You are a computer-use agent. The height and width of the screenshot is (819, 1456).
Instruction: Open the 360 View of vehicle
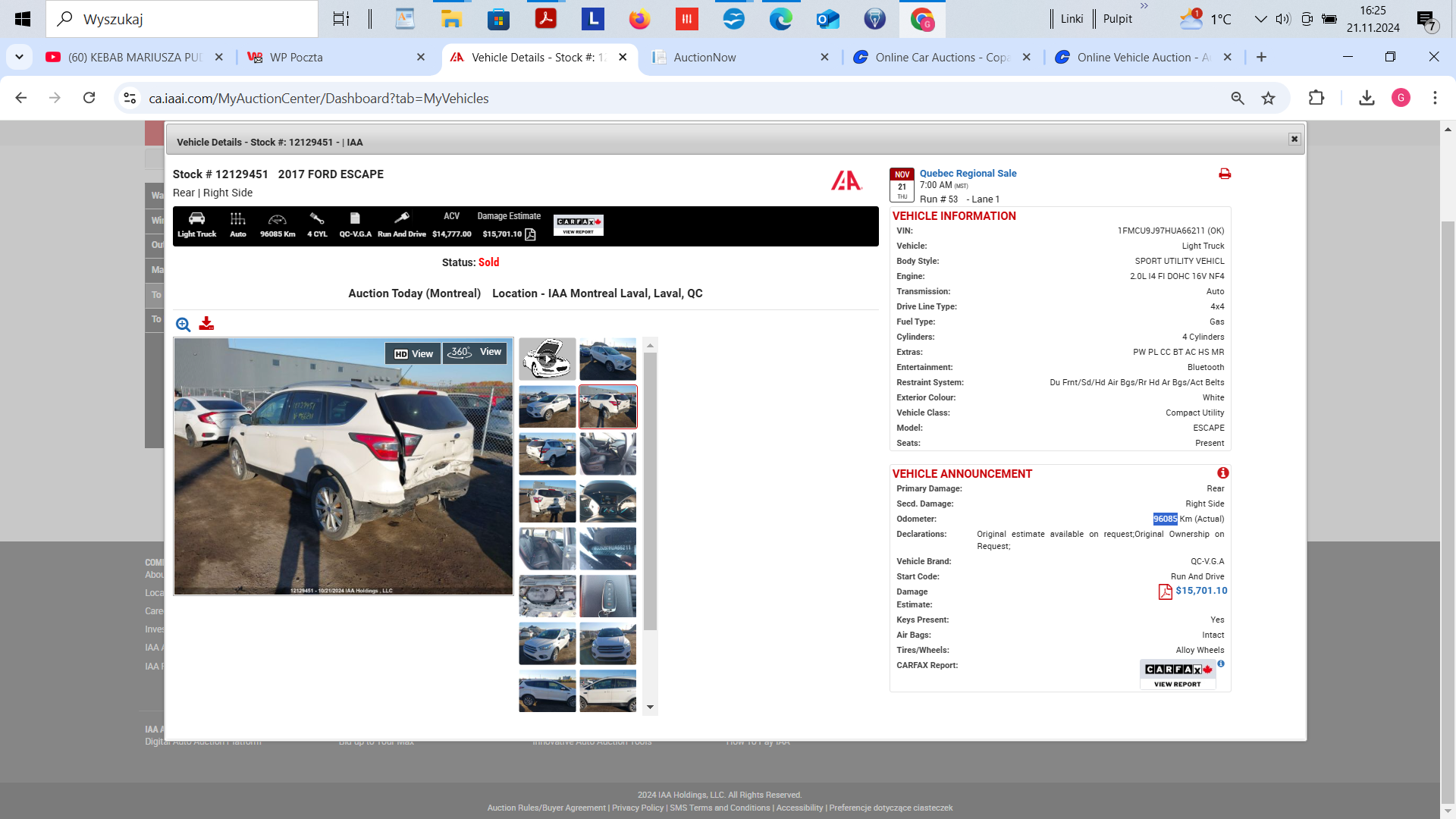tap(475, 353)
